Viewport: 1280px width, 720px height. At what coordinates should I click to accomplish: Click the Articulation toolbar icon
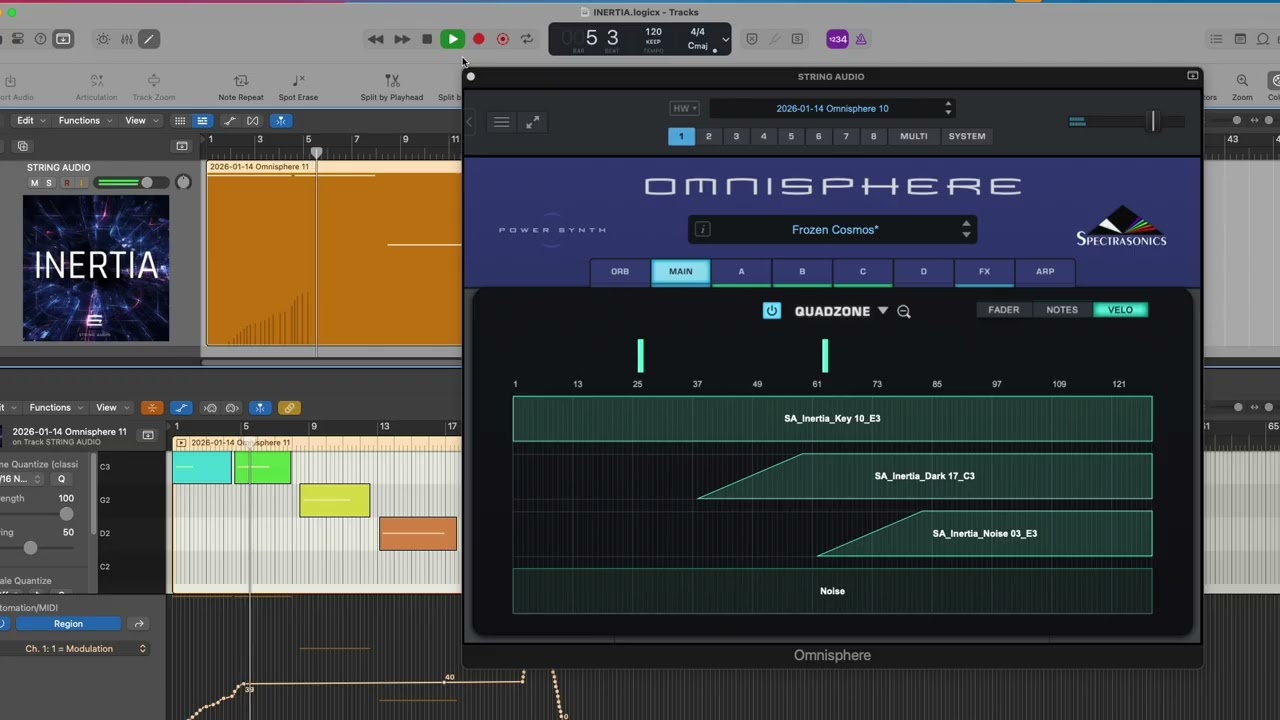[x=96, y=80]
